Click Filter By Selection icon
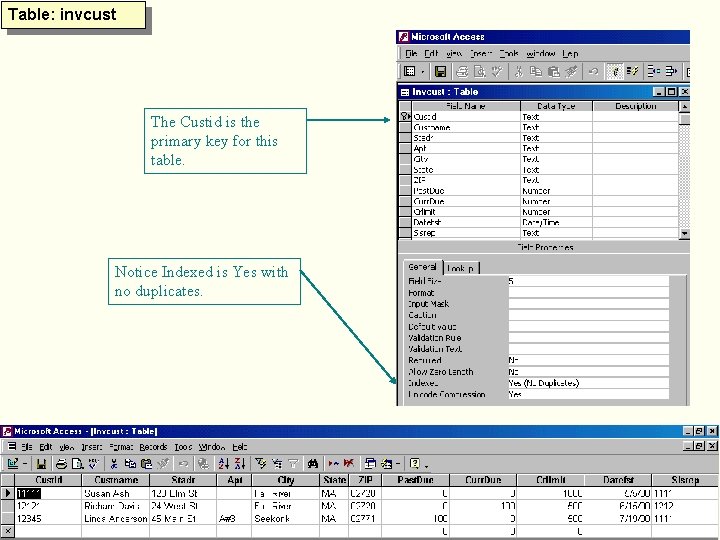This screenshot has height=540, width=720. (261, 464)
